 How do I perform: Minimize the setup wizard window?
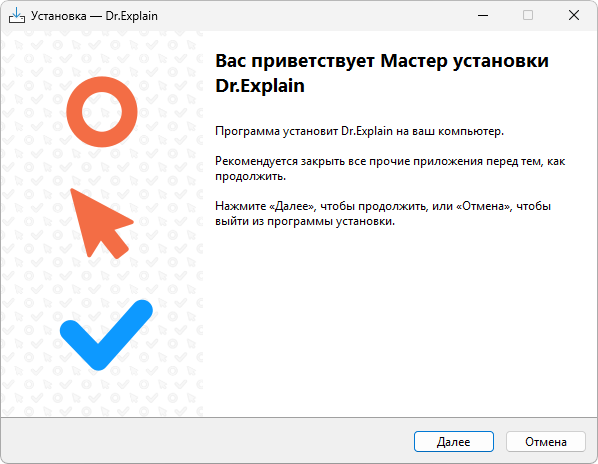coord(483,15)
